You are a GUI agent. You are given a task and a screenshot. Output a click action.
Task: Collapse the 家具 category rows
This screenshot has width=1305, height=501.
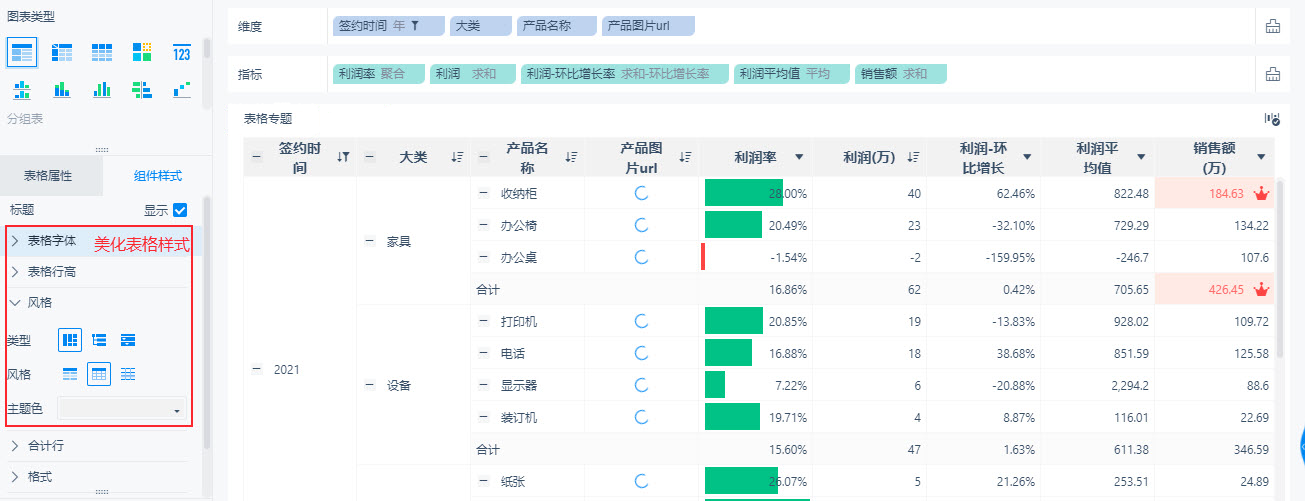(369, 241)
